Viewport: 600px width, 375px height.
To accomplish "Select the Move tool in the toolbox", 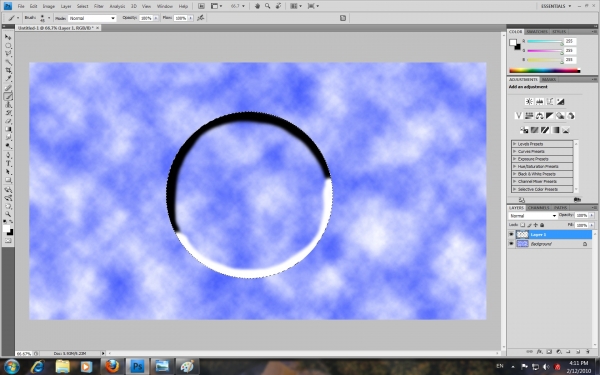I will tap(8, 37).
